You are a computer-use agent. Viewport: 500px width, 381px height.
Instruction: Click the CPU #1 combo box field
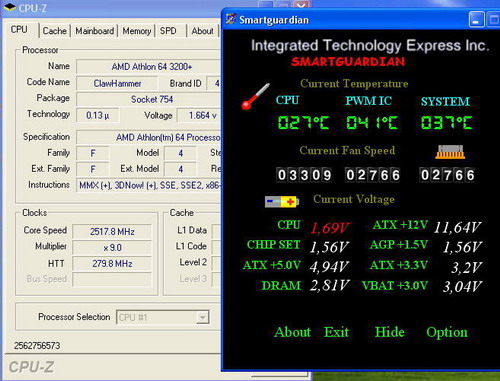(x=163, y=317)
